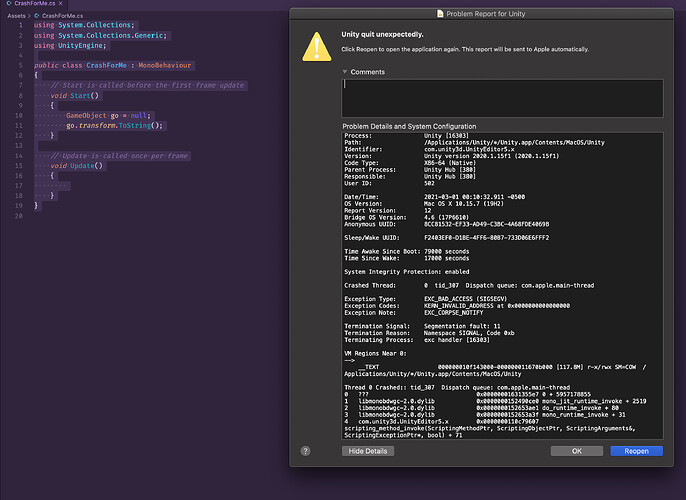Viewport: 686px width, 500px height.
Task: Click 'Time Awake Since Boot' line
Action: [406, 251]
